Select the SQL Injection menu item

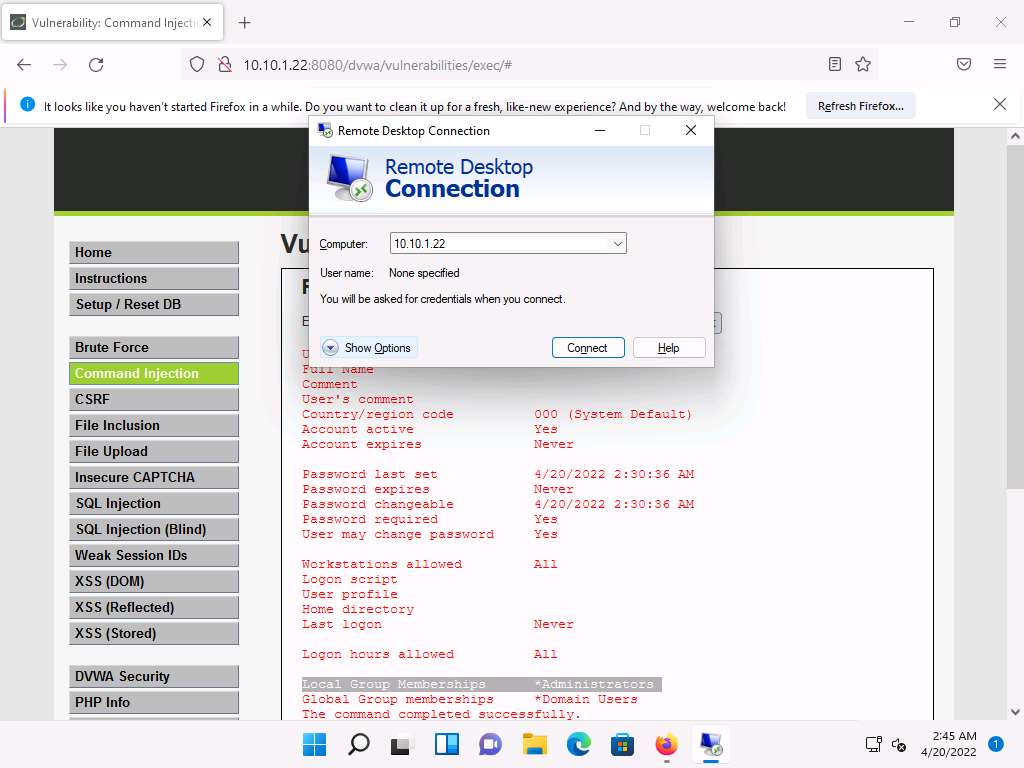pyautogui.click(x=154, y=503)
